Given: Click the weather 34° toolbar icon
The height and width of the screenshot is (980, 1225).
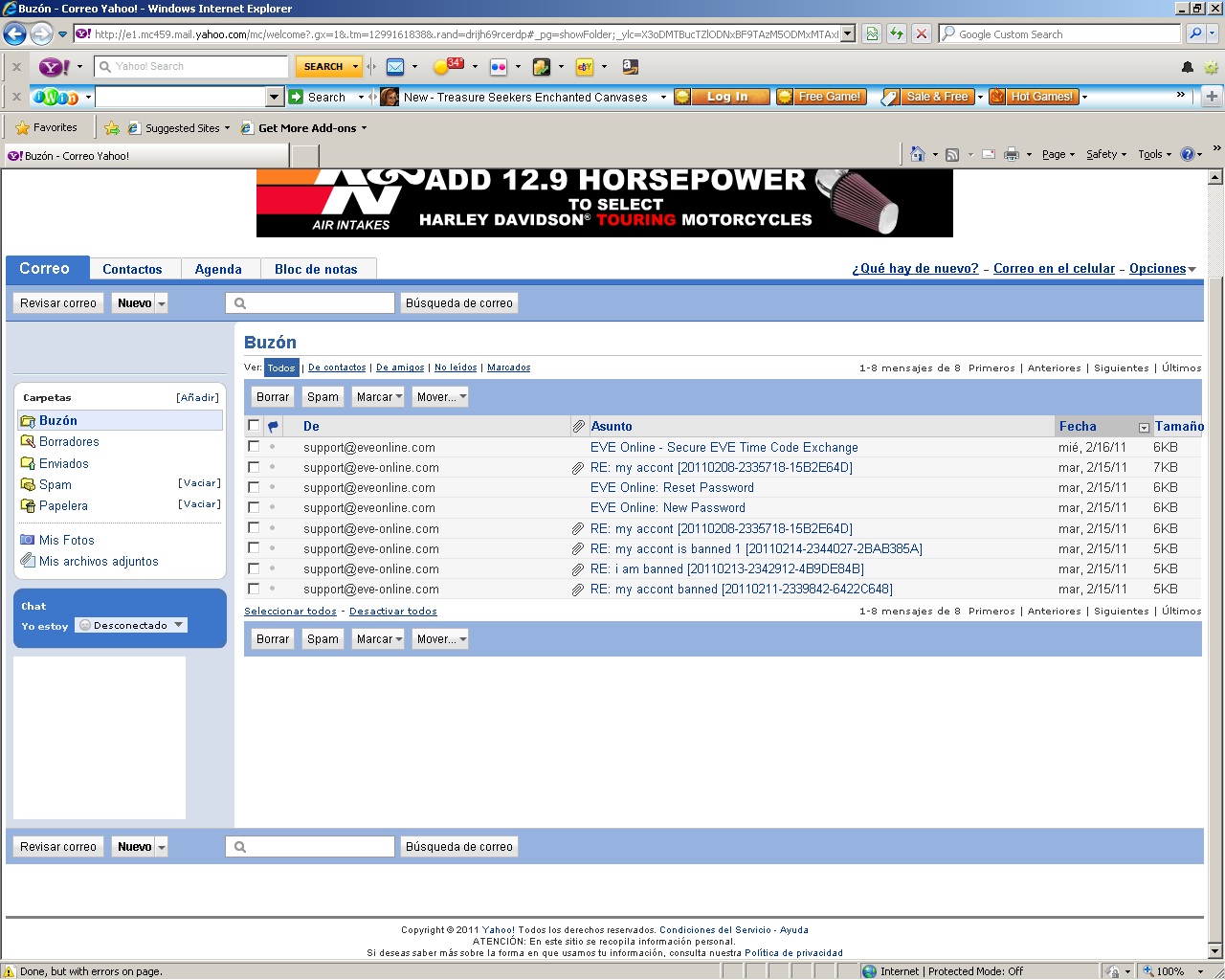Looking at the screenshot, I should pos(448,66).
